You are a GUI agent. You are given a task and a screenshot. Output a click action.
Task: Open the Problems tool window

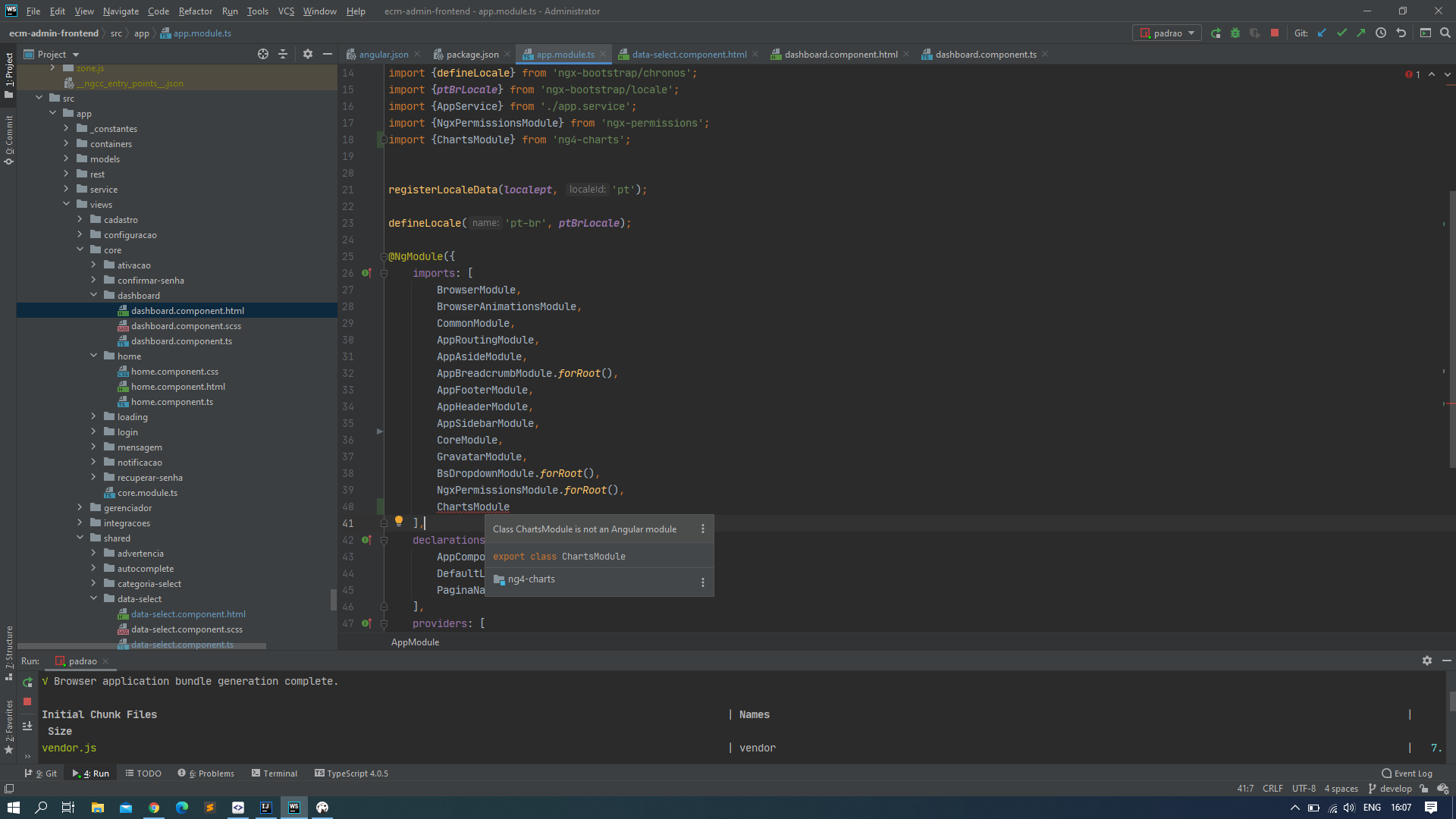coord(206,773)
